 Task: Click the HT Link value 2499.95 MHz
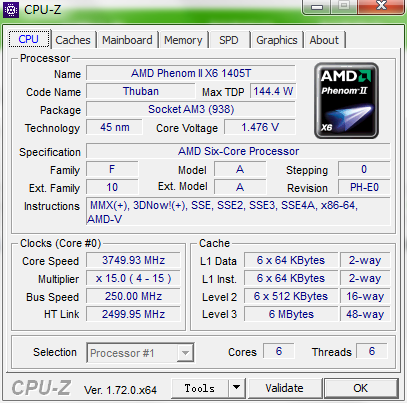point(133,314)
